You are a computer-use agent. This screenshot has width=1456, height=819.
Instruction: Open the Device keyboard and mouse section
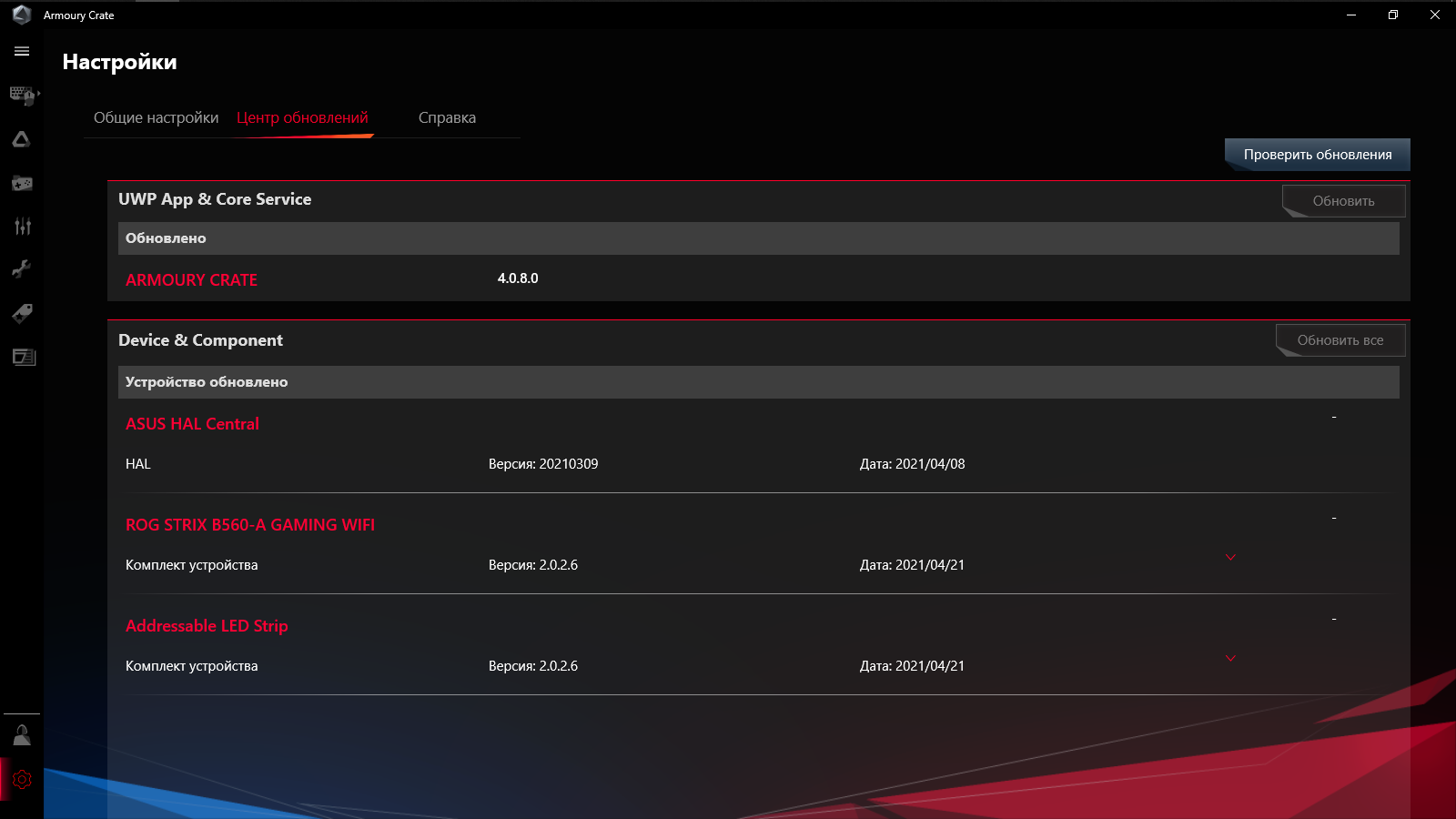click(x=23, y=96)
